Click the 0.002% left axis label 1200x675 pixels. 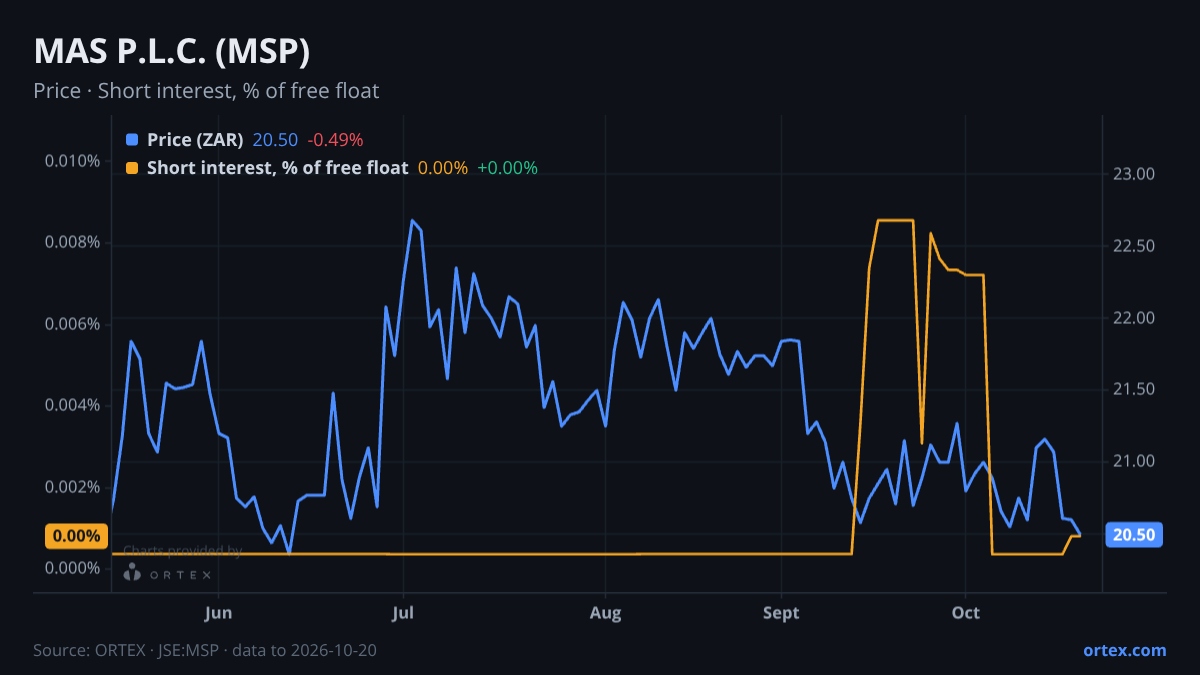point(72,487)
